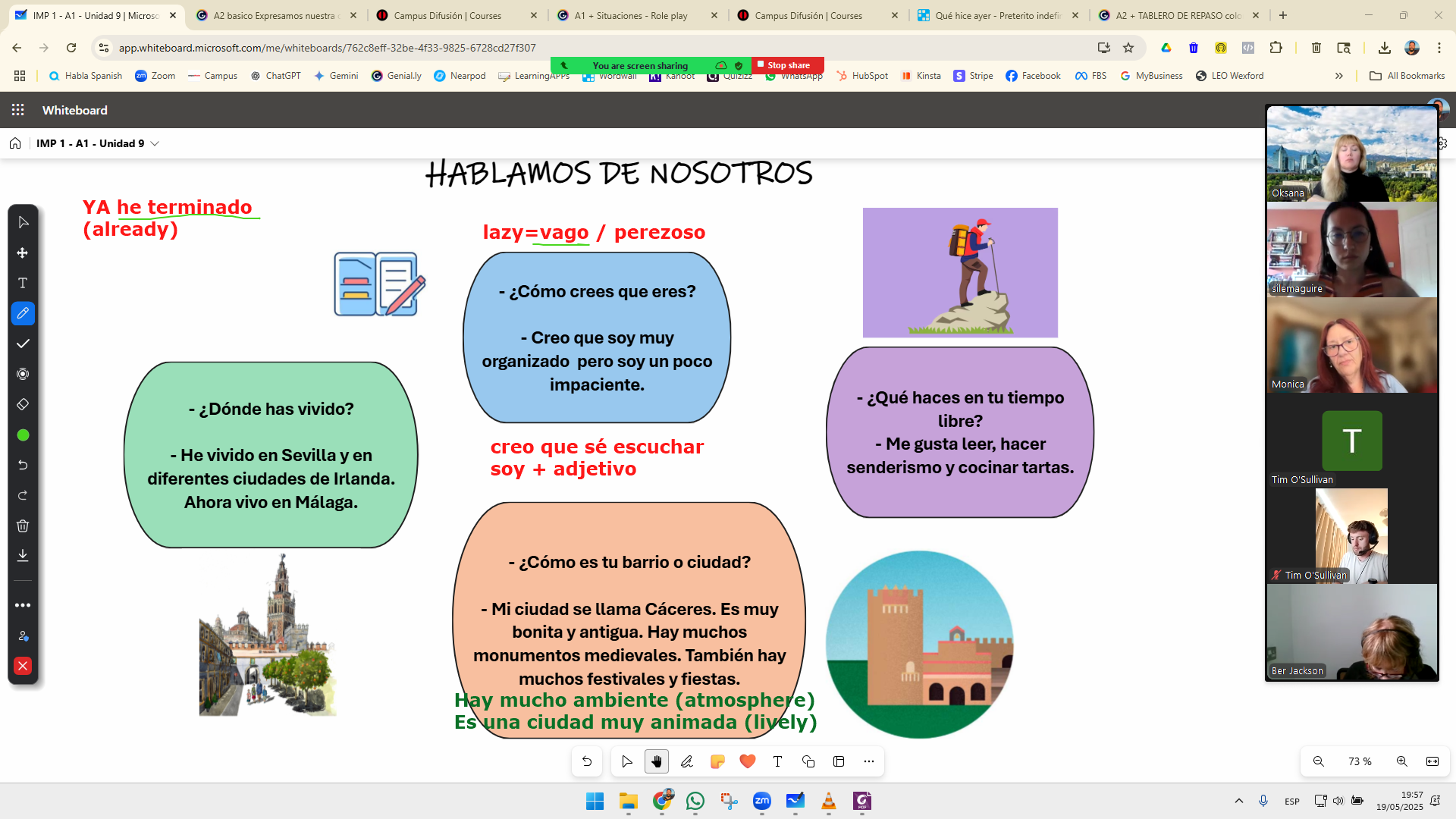Screen dimensions: 1456x819
Task: Open All Bookmarks folder
Action: tap(1407, 76)
